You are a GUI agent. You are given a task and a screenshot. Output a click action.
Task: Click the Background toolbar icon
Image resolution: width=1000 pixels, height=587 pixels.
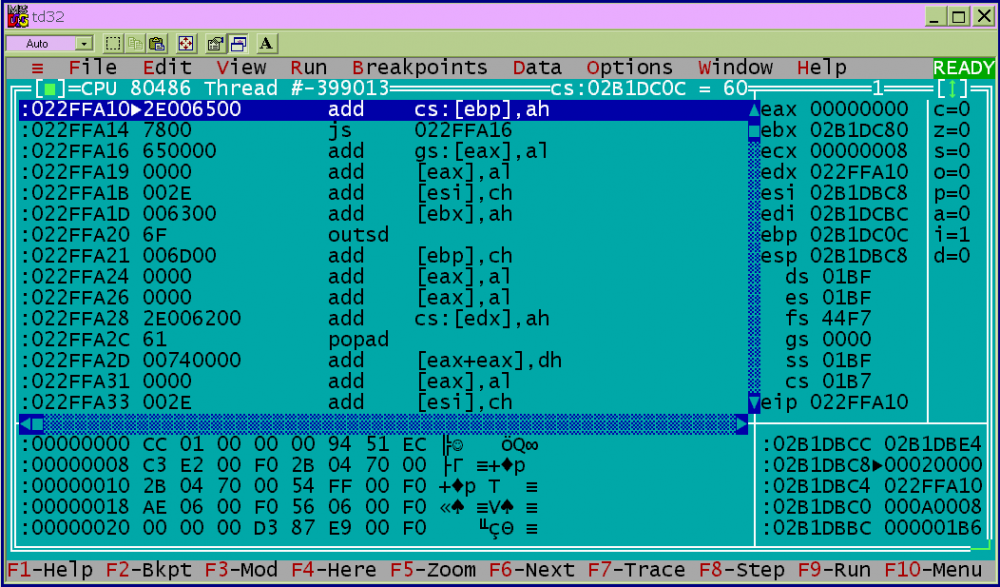click(237, 44)
